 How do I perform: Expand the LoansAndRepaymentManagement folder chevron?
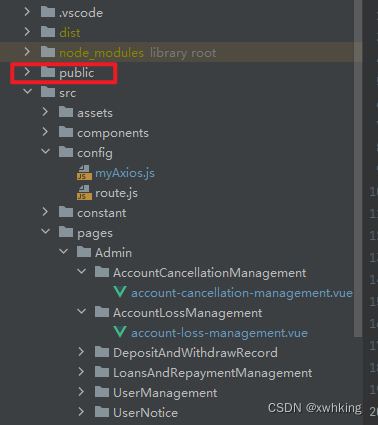click(x=81, y=372)
